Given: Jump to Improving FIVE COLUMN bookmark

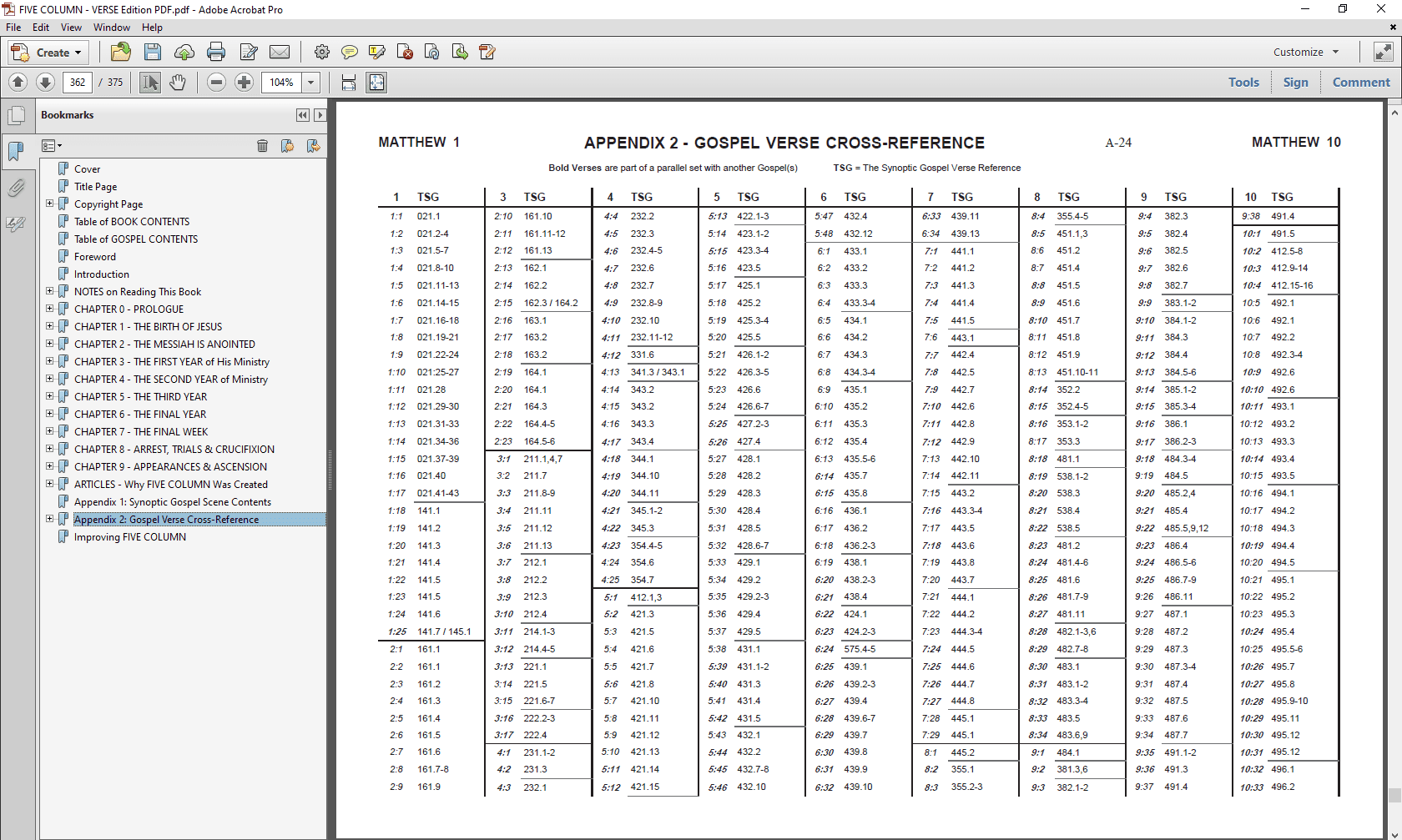Looking at the screenshot, I should pos(130,537).
